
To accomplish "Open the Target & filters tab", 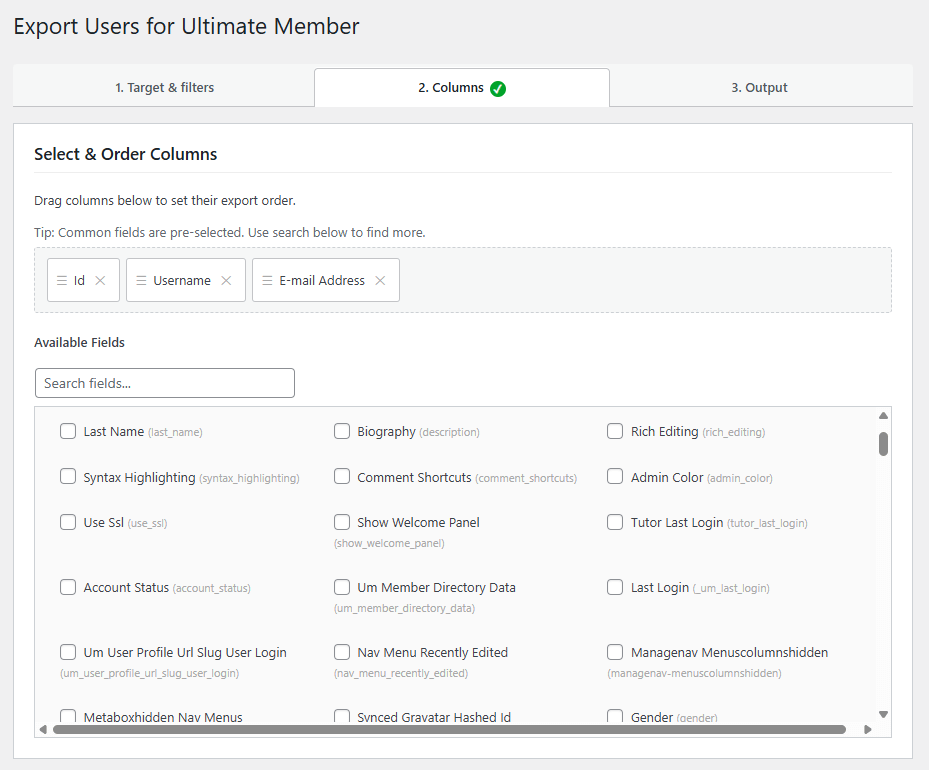I will click(x=164, y=88).
